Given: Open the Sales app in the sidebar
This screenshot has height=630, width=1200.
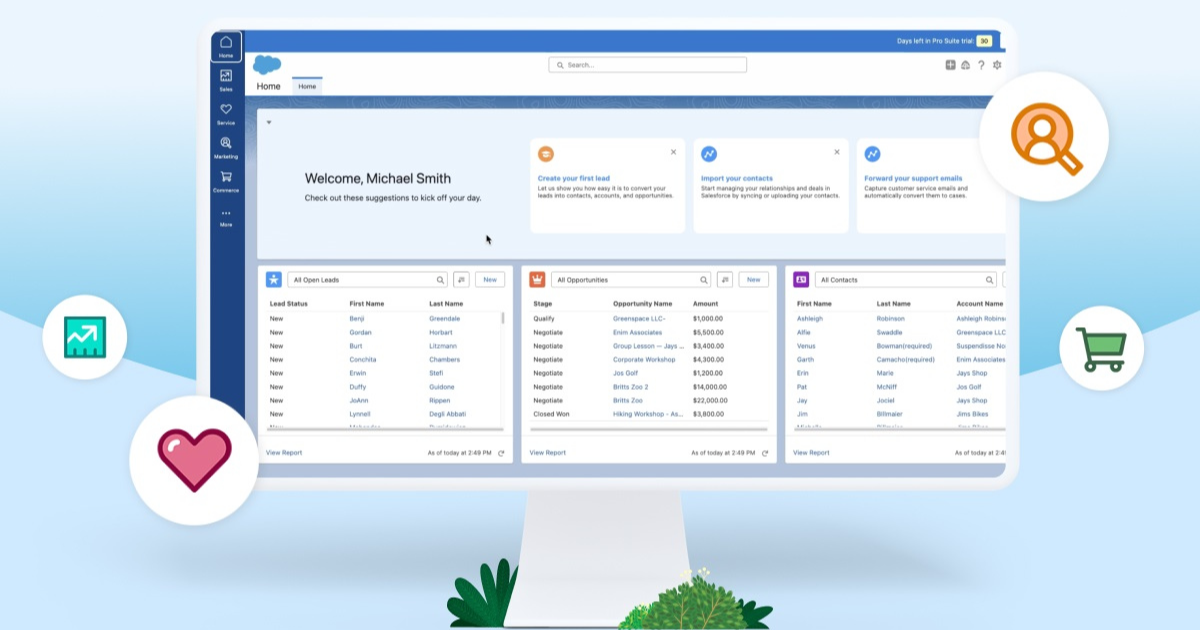Looking at the screenshot, I should coord(226,81).
